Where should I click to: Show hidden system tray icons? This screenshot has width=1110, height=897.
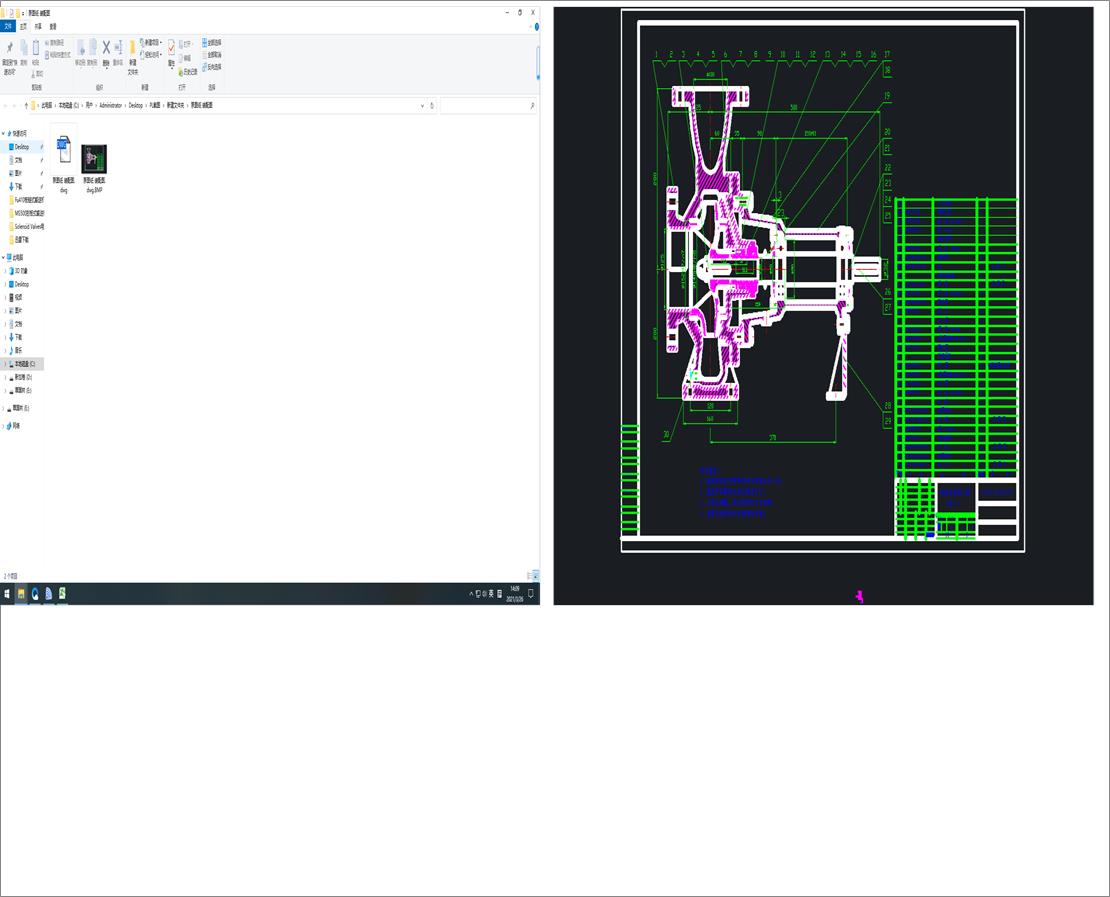tap(471, 593)
